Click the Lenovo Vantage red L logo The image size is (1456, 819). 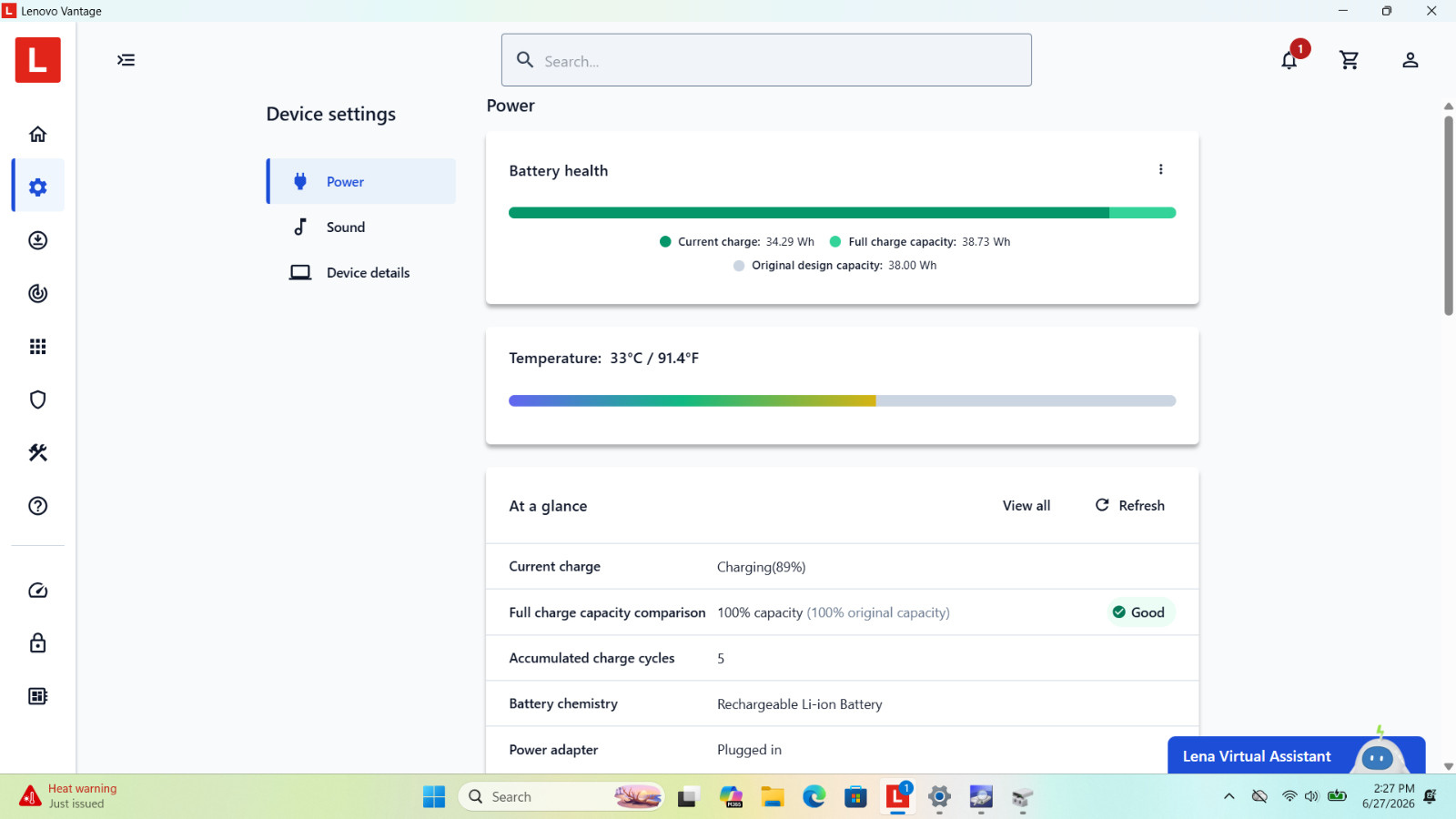coord(37,60)
